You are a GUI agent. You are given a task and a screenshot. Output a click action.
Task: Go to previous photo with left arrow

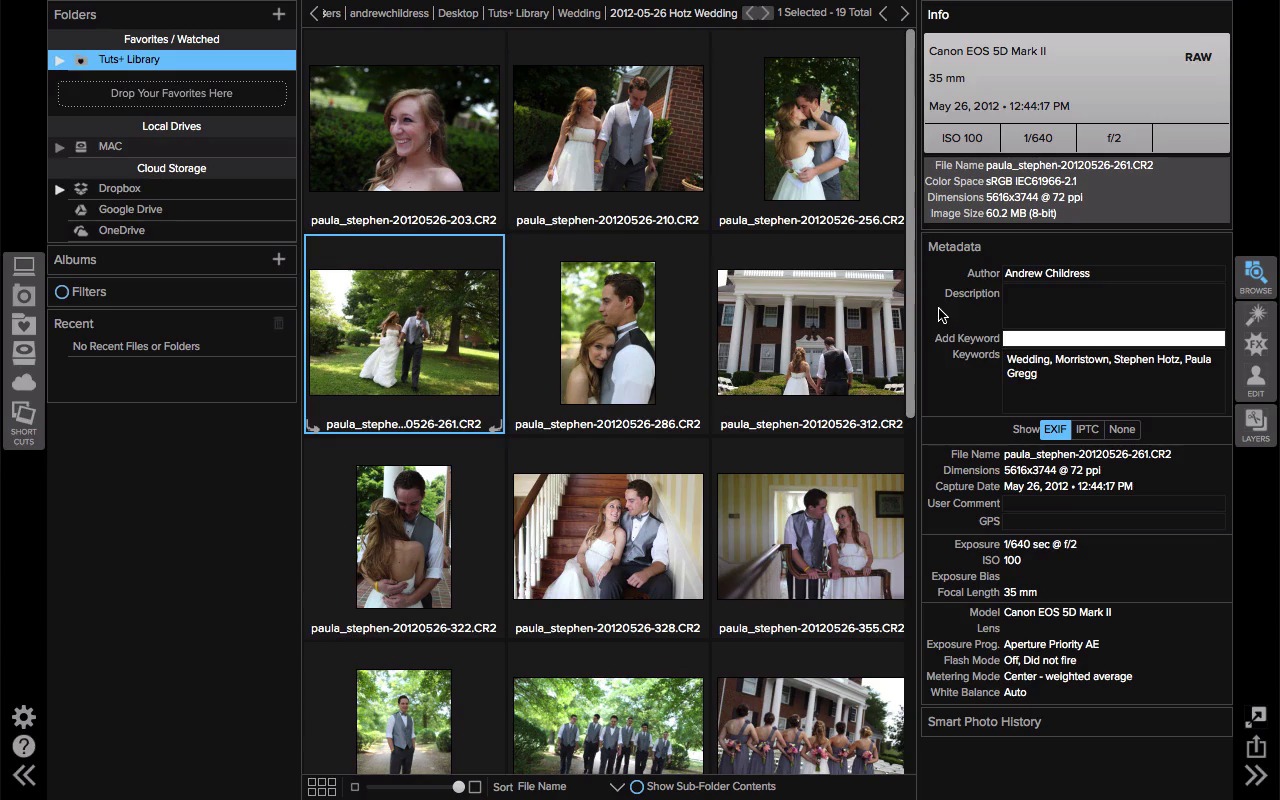883,13
